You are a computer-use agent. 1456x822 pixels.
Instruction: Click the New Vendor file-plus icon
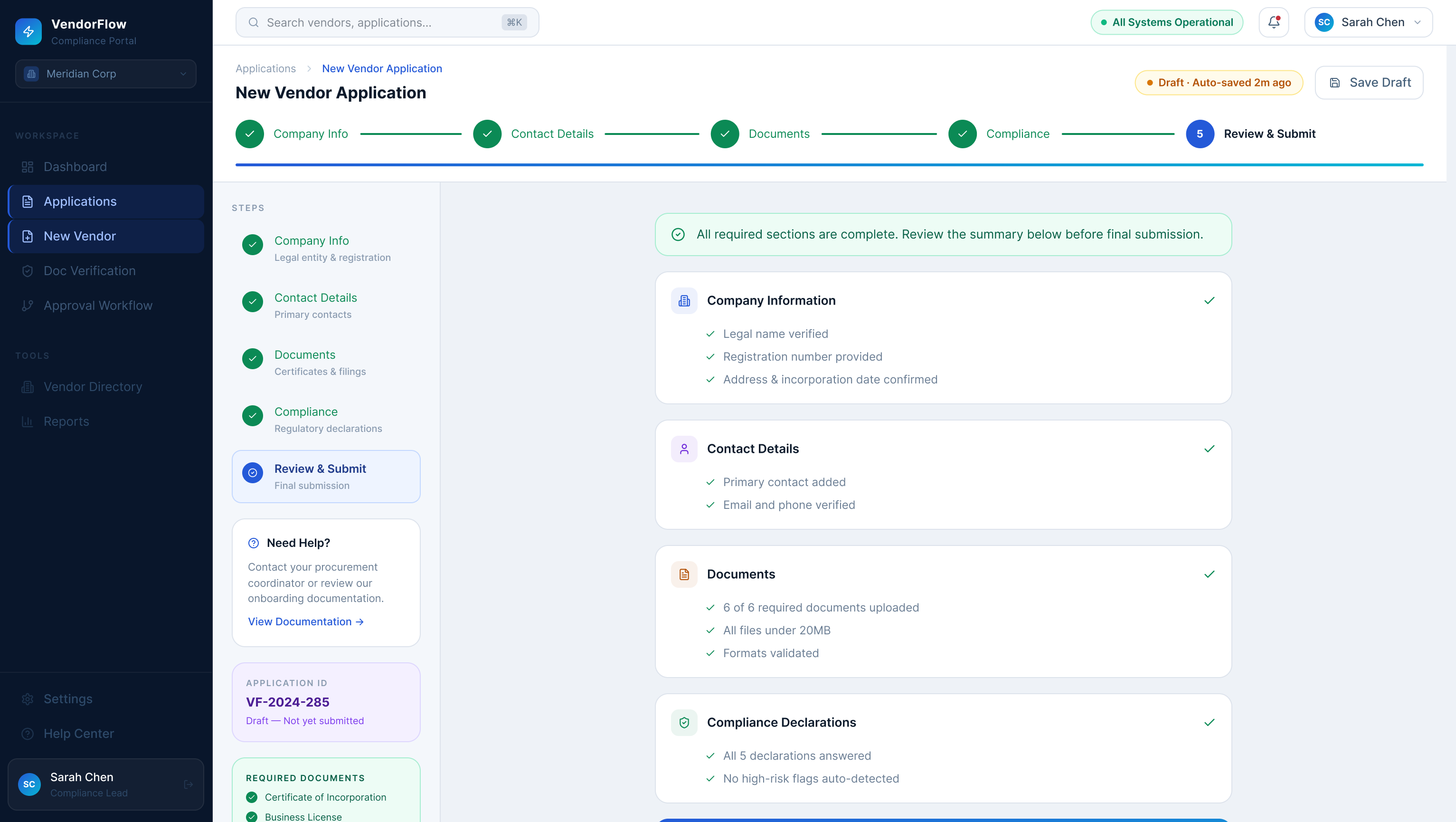coord(27,236)
